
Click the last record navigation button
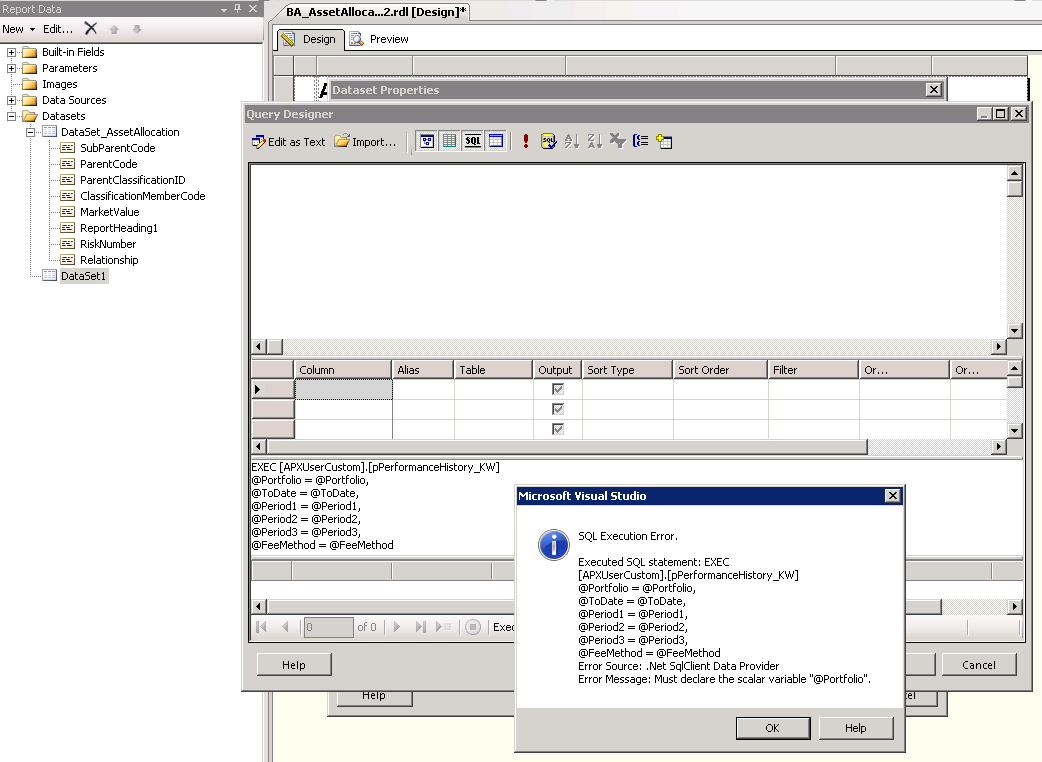tap(420, 627)
